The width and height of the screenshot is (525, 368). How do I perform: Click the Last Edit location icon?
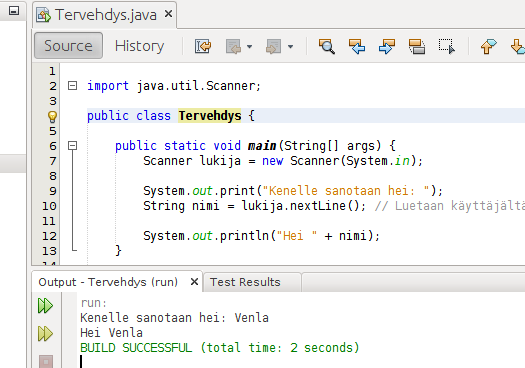[203, 46]
